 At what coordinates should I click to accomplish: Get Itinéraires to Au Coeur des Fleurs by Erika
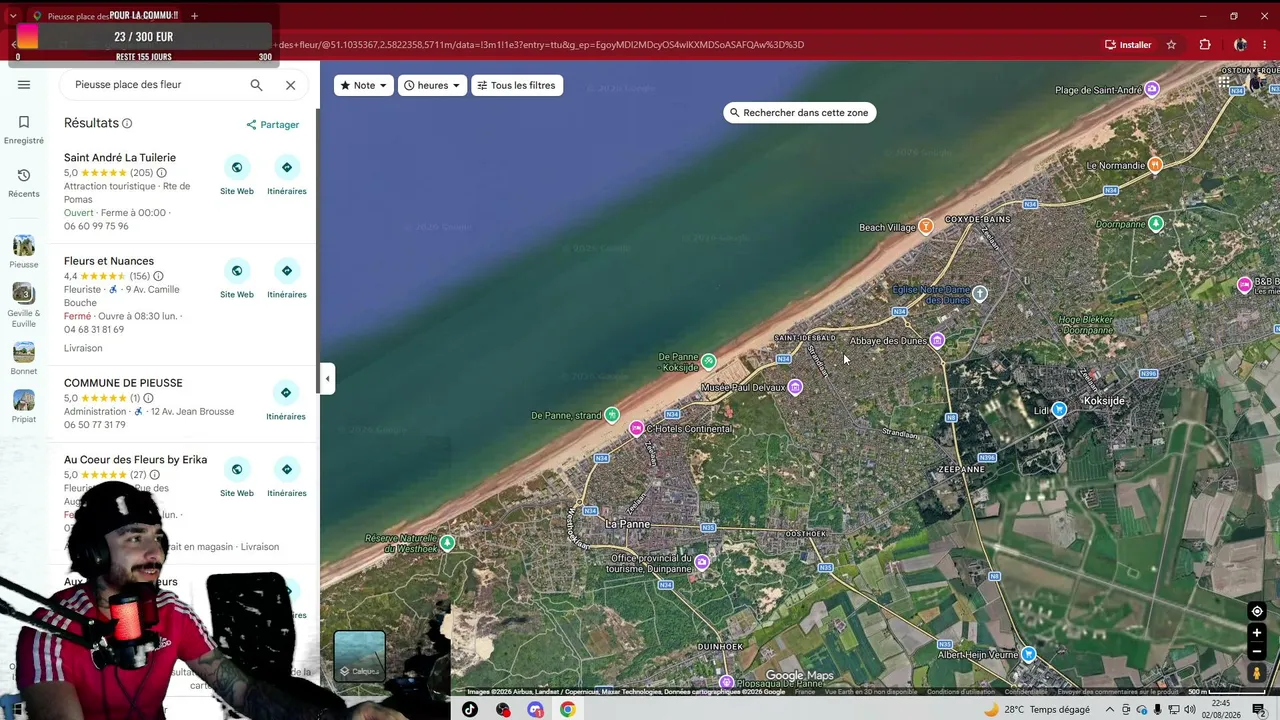tap(287, 477)
